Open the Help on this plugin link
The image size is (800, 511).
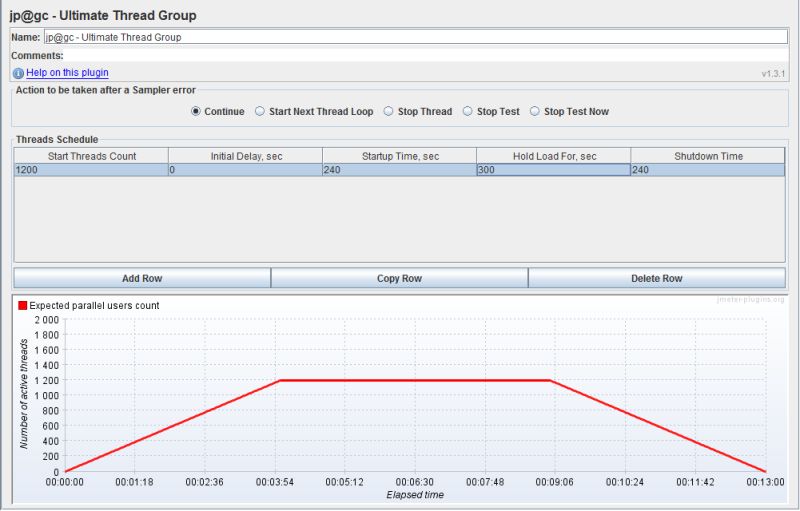pos(67,72)
